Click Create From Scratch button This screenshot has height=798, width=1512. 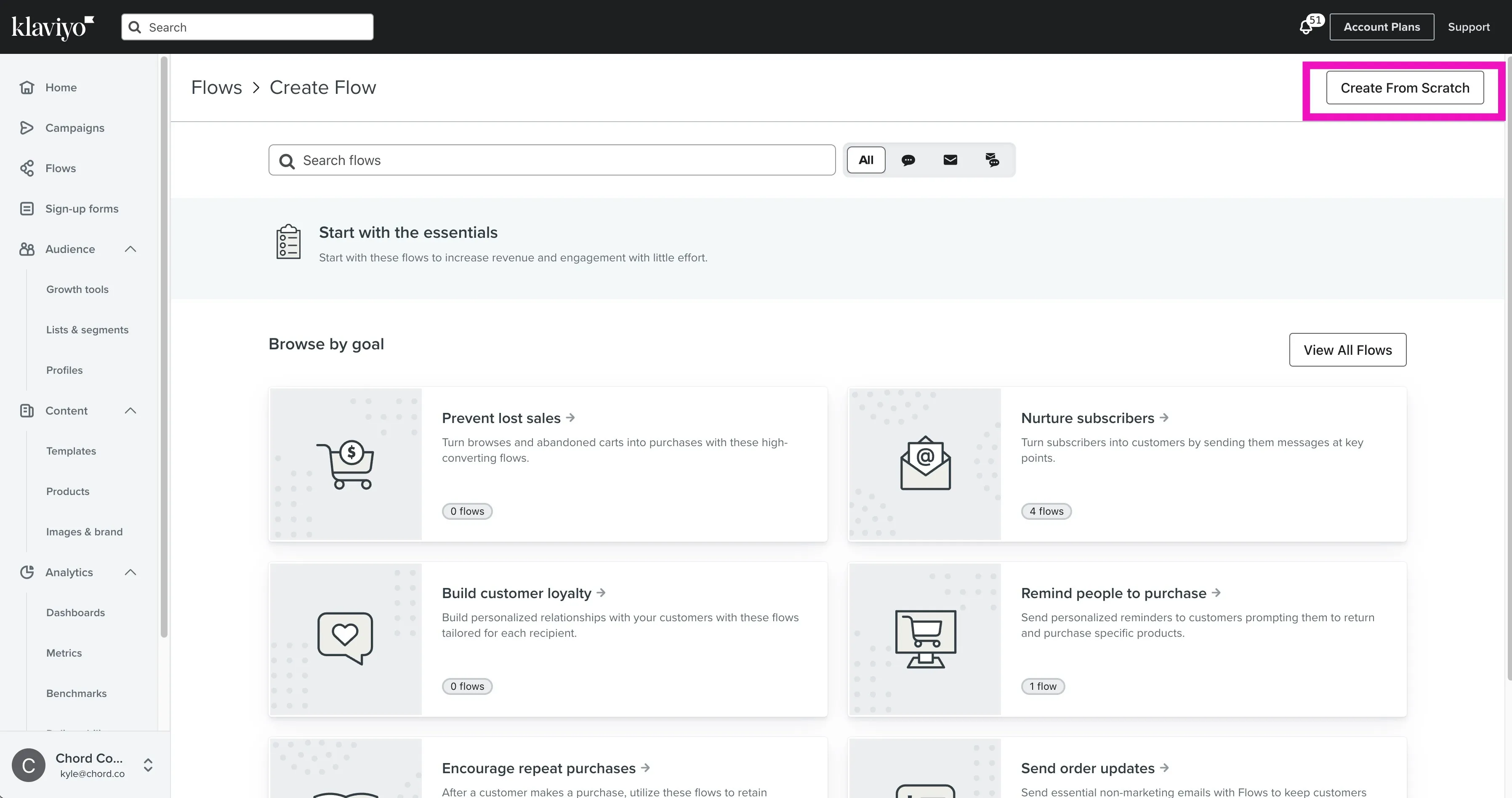pos(1405,88)
